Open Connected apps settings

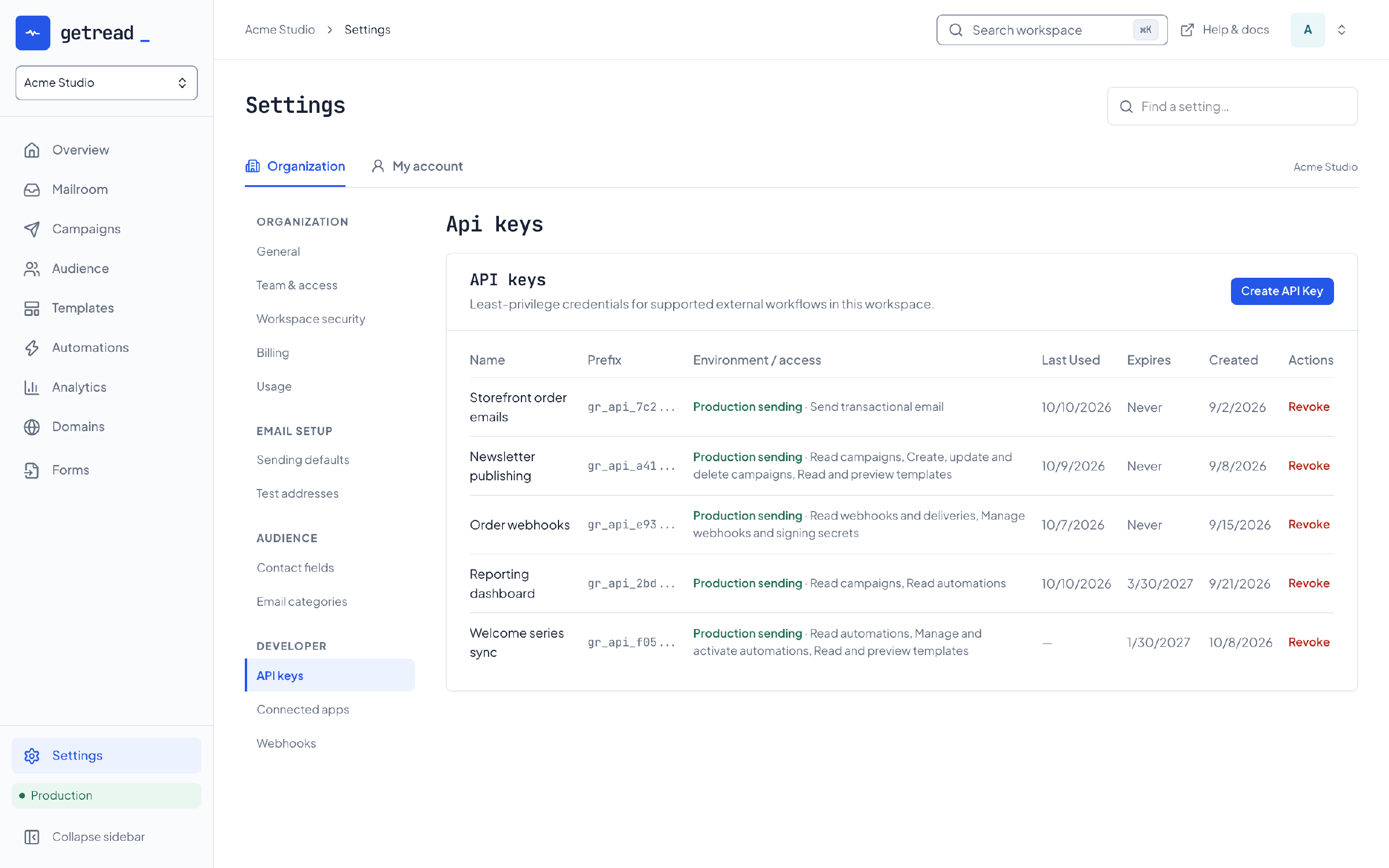point(303,709)
